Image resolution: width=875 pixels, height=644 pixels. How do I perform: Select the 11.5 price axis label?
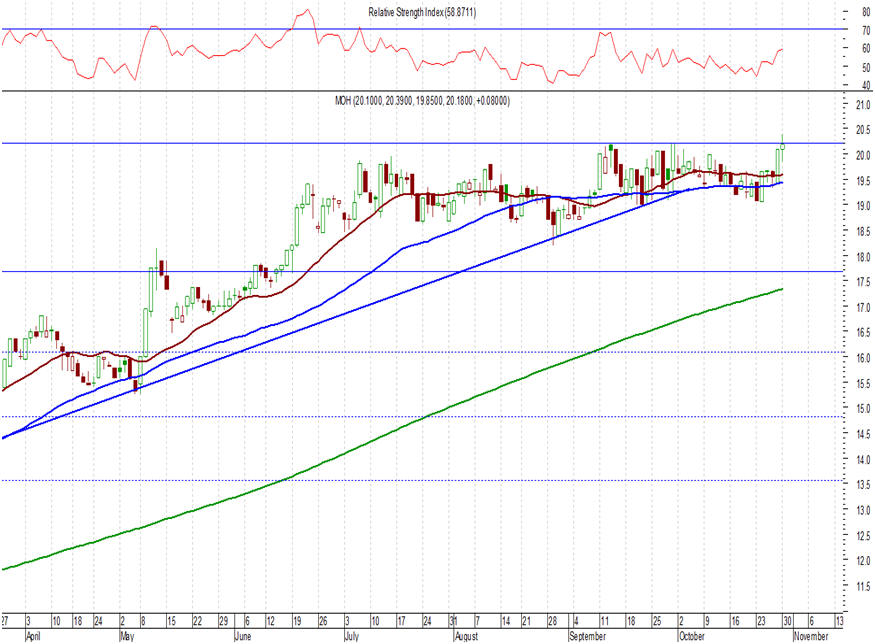(863, 587)
